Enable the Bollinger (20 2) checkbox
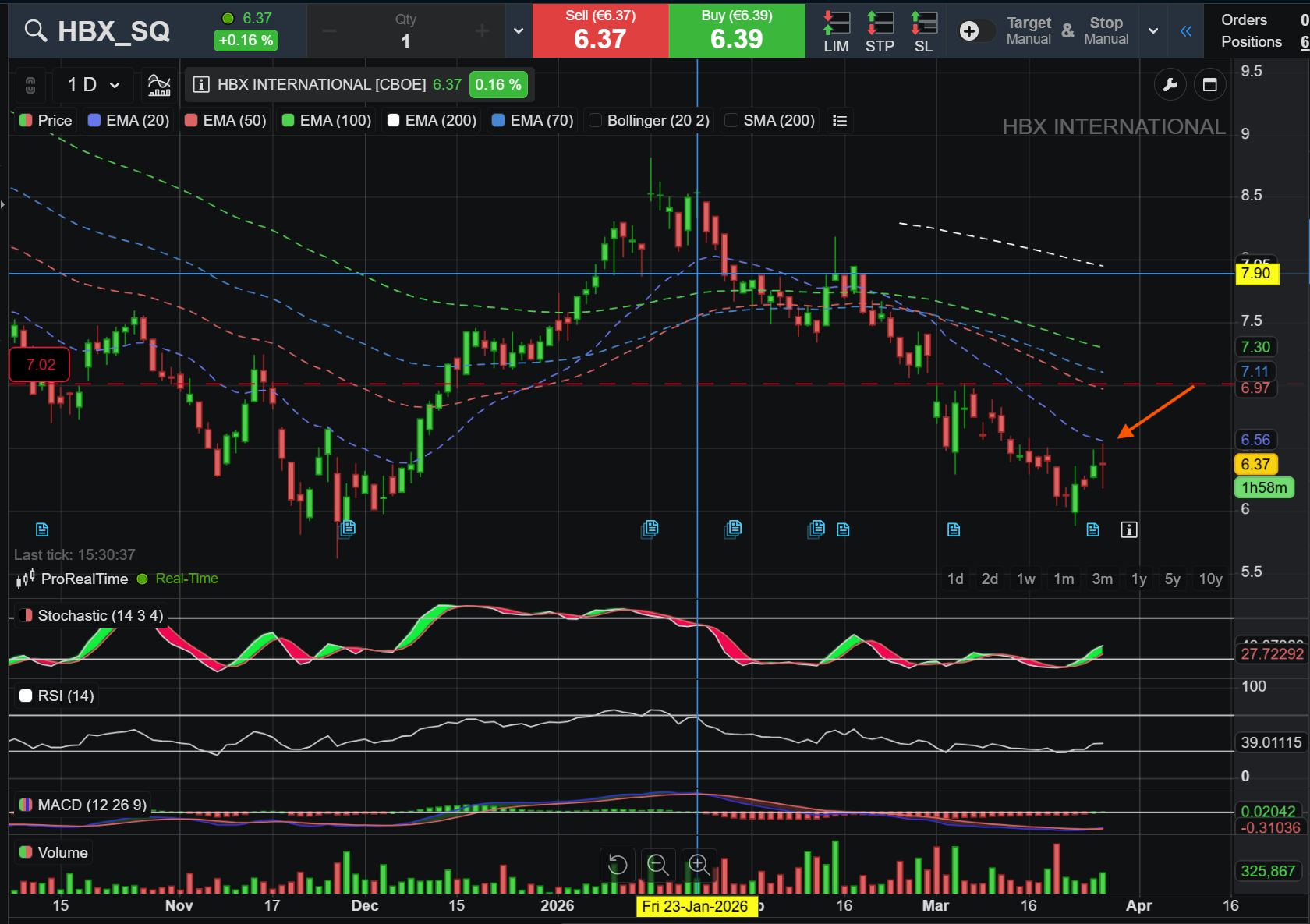The width and height of the screenshot is (1310, 924). click(x=595, y=120)
